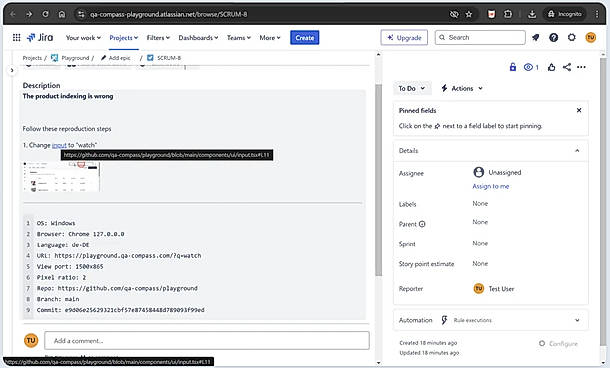Focus the Jira Search field
Image resolution: width=610 pixels, height=368 pixels.
tap(480, 38)
